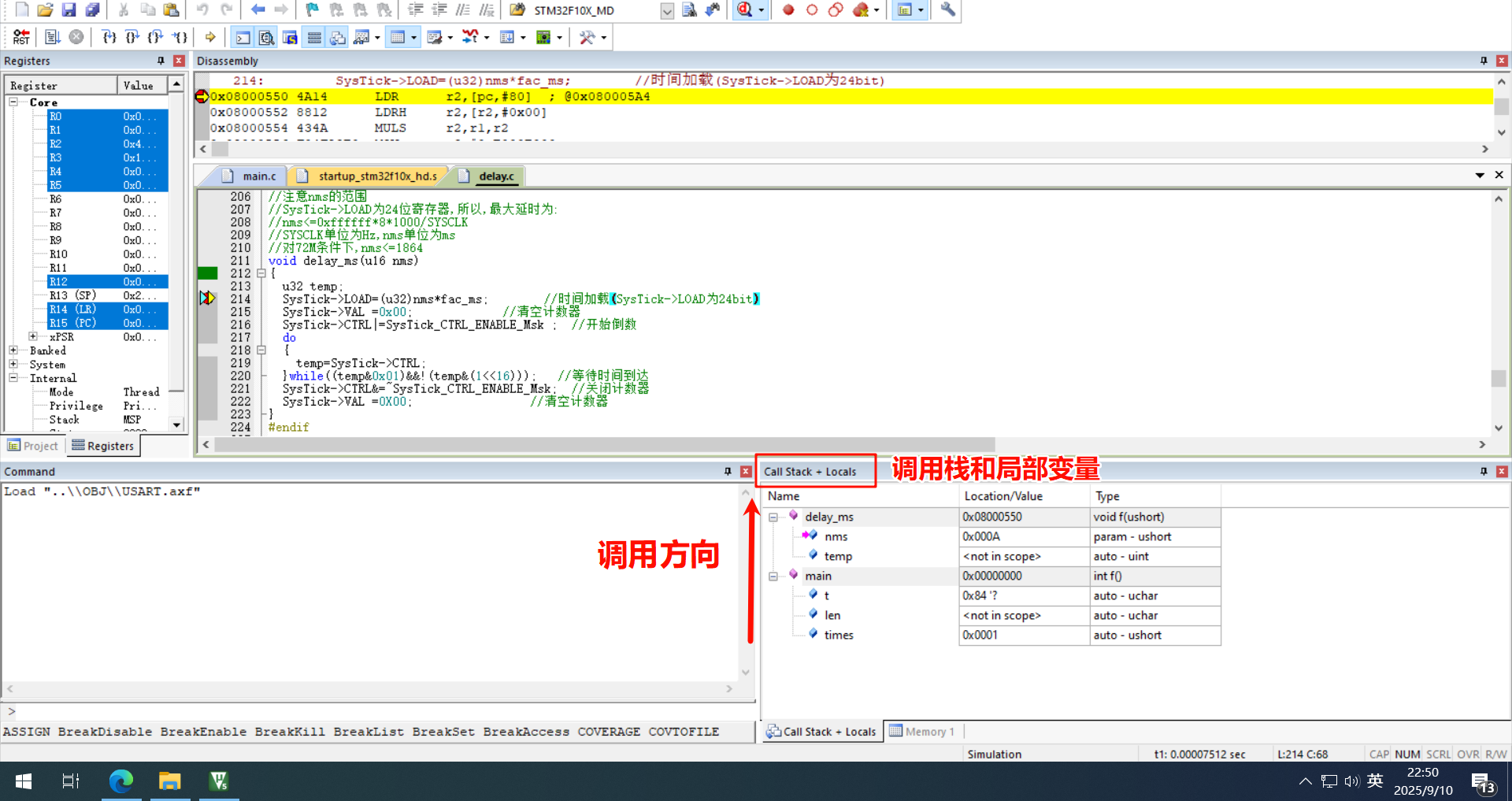Insert a breakpoint with the red dot icon
This screenshot has width=1512, height=801.
[x=788, y=9]
